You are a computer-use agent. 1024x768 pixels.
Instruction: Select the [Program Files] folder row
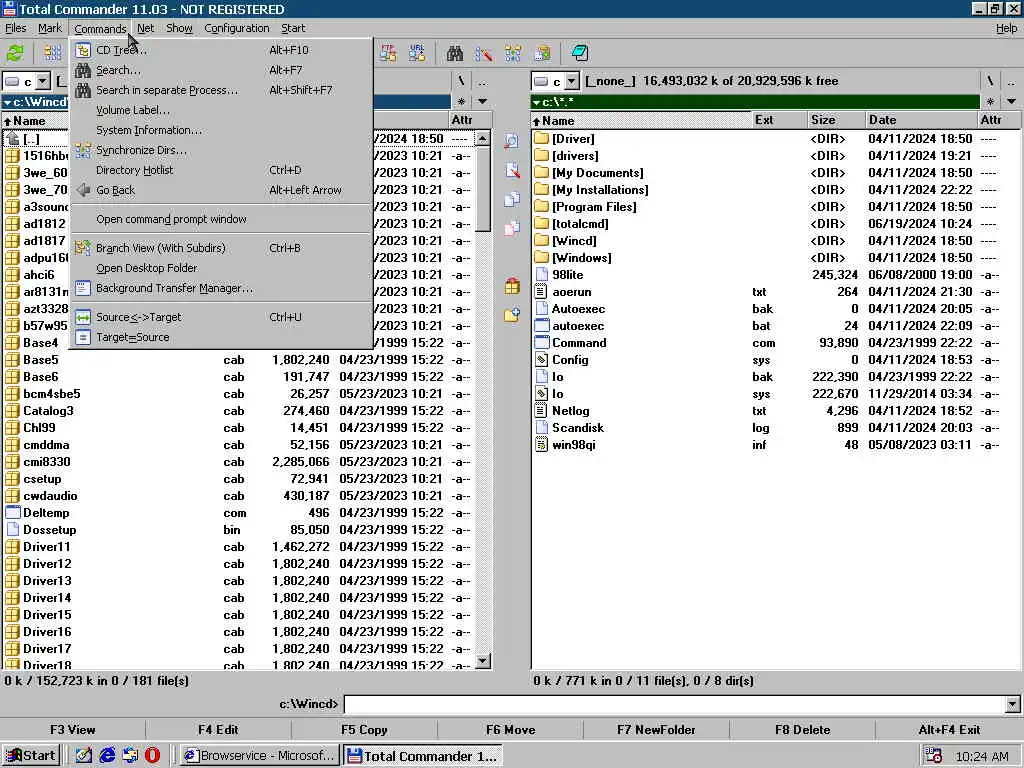(x=775, y=206)
